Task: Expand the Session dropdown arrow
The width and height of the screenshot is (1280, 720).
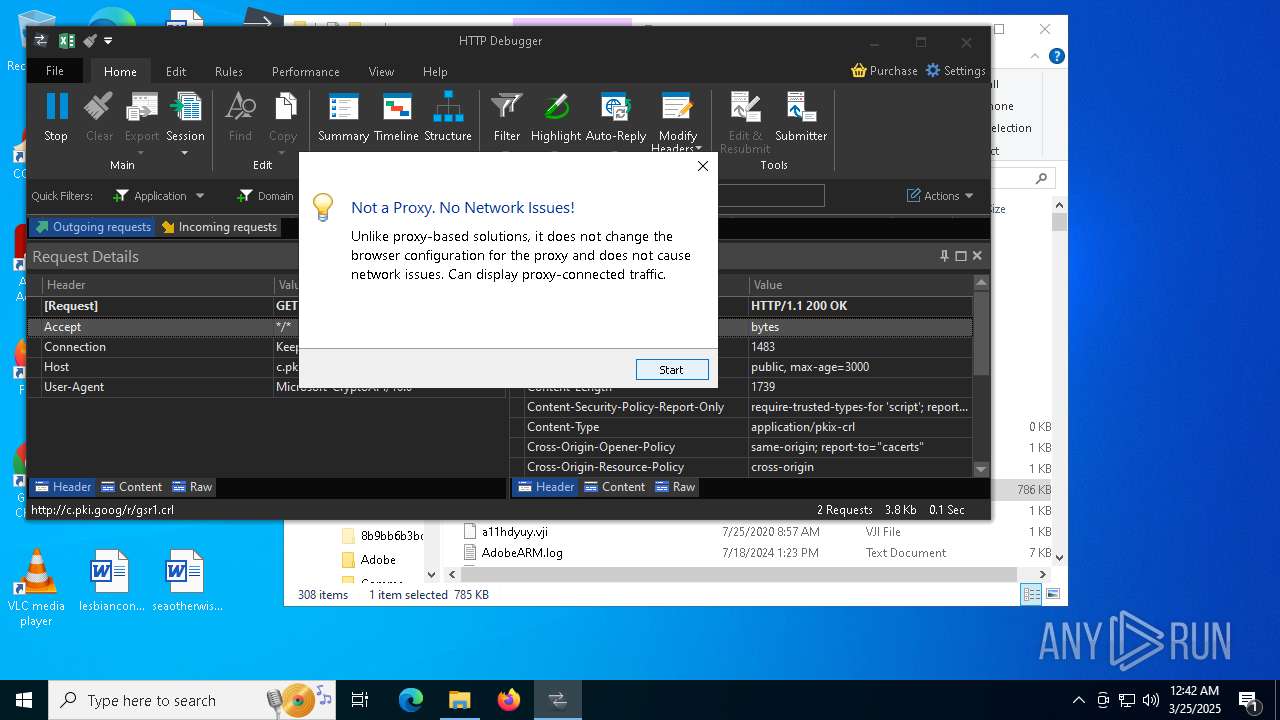Action: coord(185,153)
